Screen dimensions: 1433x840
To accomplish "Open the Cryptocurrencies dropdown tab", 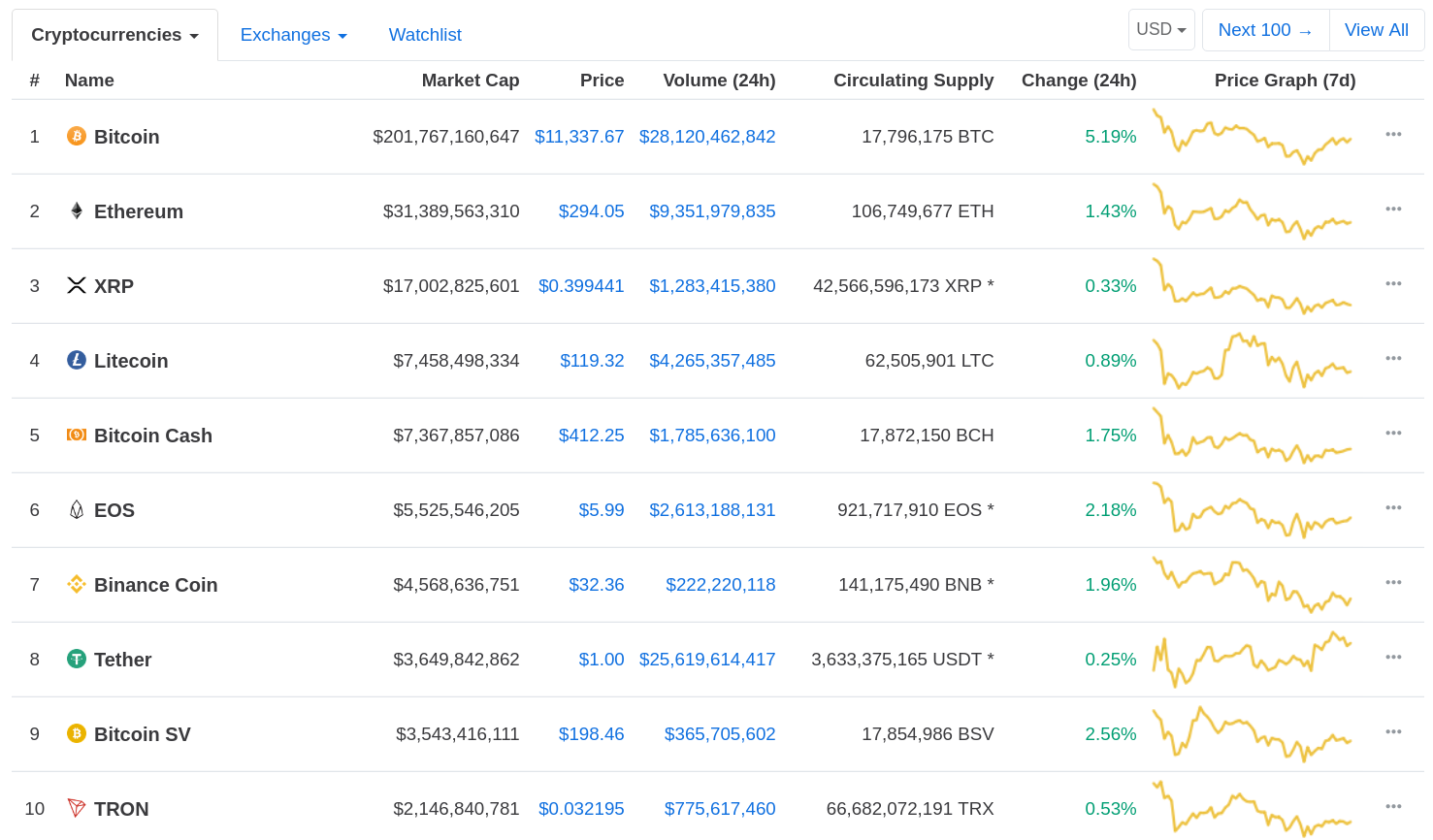I will pyautogui.click(x=114, y=35).
